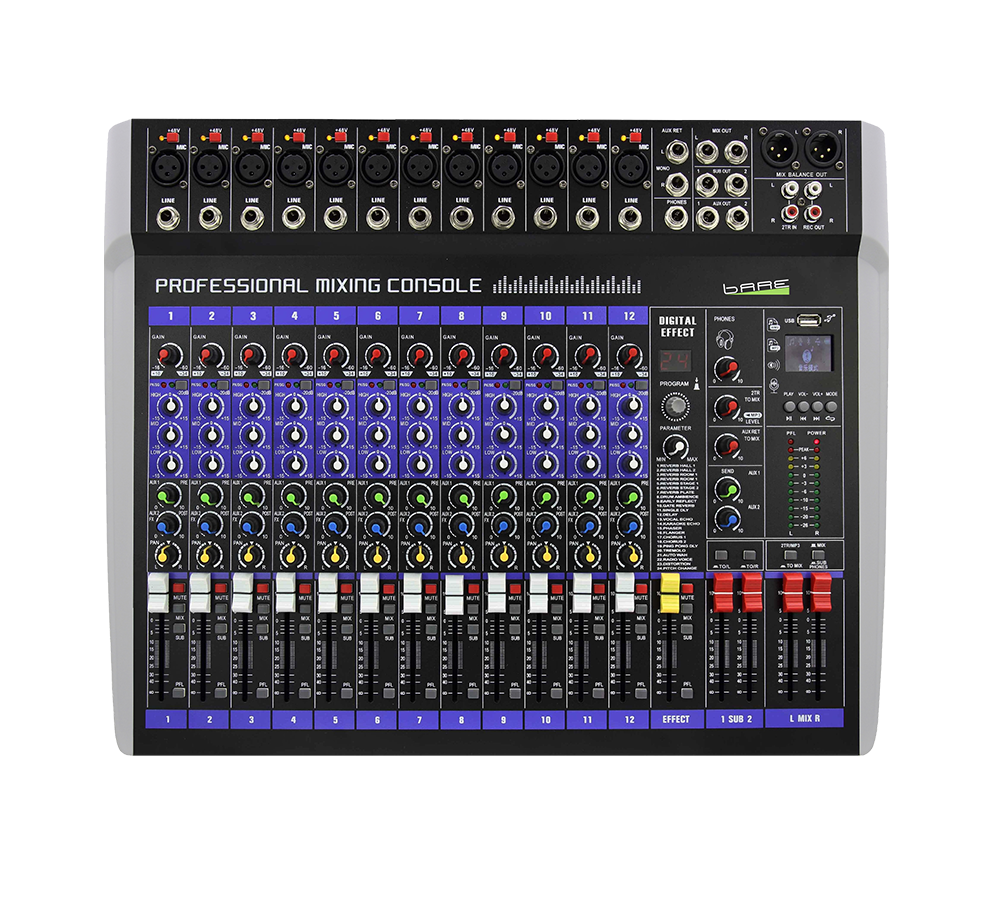Click channel 5 green AUX1 knob
Screen dimensions: 987x898
335,496
